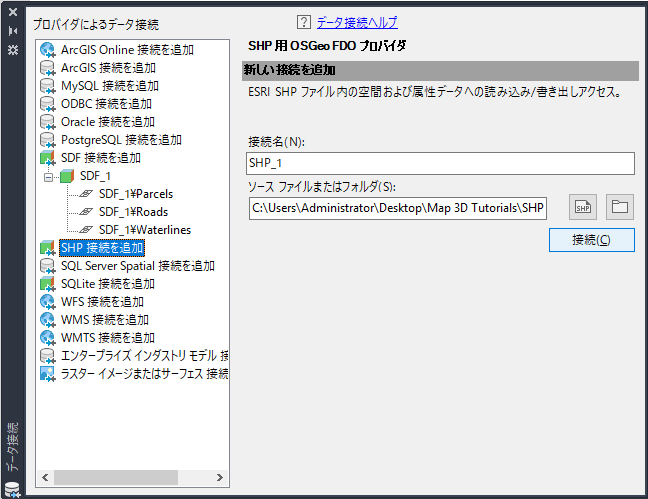Select ArcGIS Online 接続を追加 item
Viewport: 648px width, 499px height.
[127, 50]
